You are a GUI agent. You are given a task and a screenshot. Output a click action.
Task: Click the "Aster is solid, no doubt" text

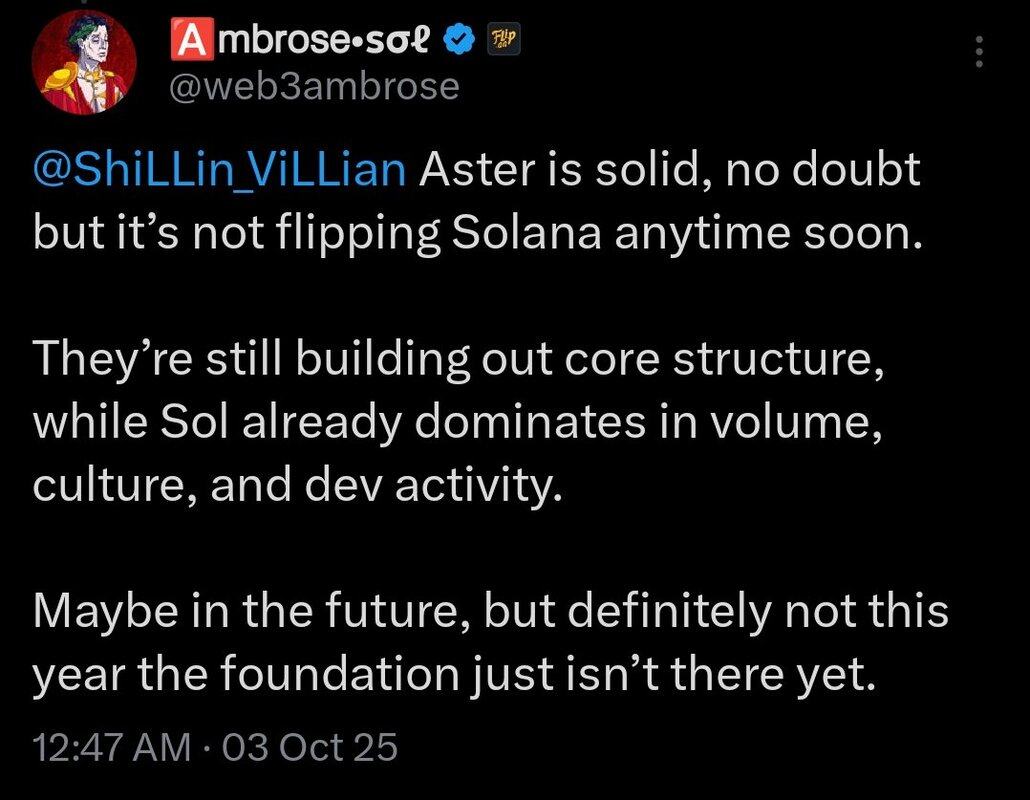point(669,171)
